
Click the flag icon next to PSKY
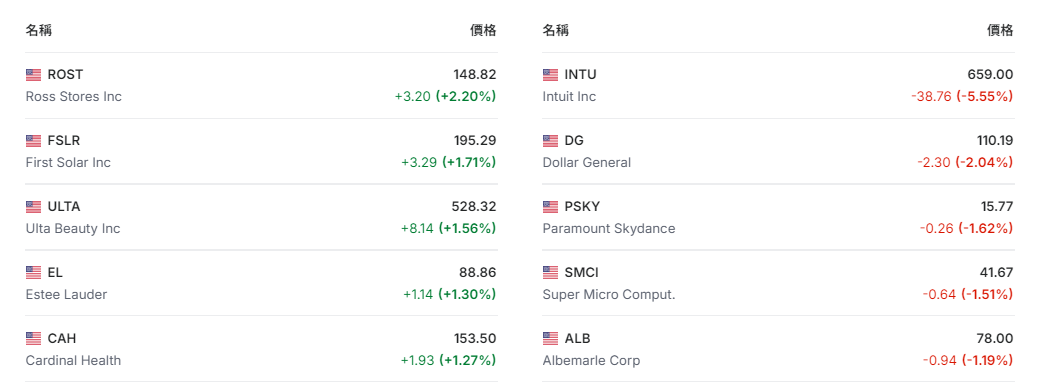point(550,206)
